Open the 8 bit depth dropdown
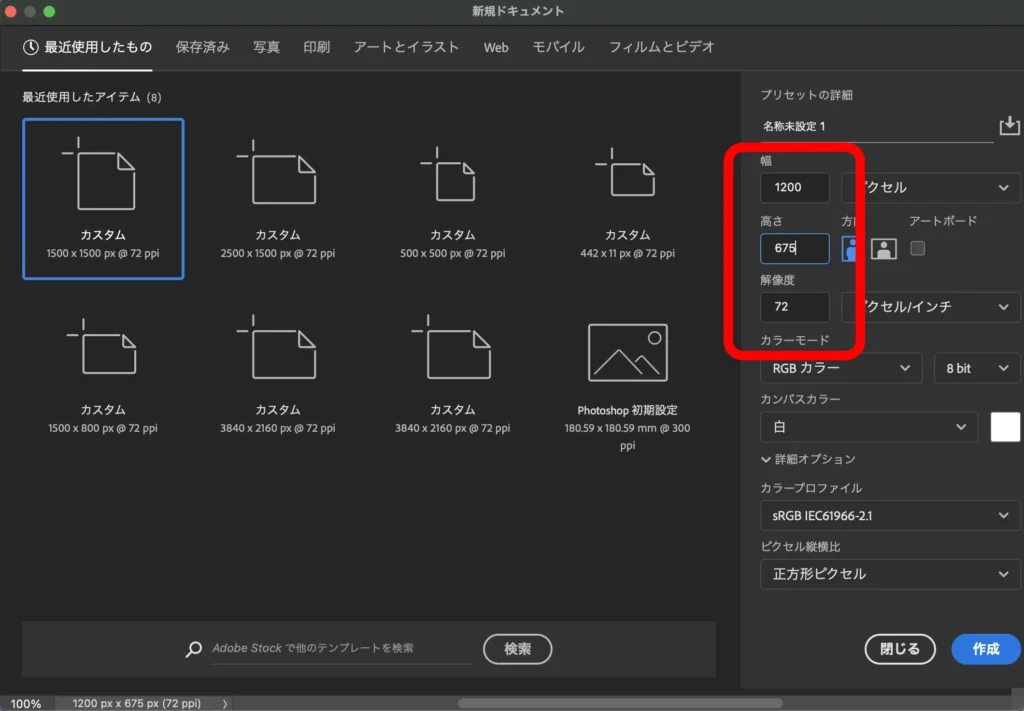Screen dimensions: 1024x711 (976, 368)
